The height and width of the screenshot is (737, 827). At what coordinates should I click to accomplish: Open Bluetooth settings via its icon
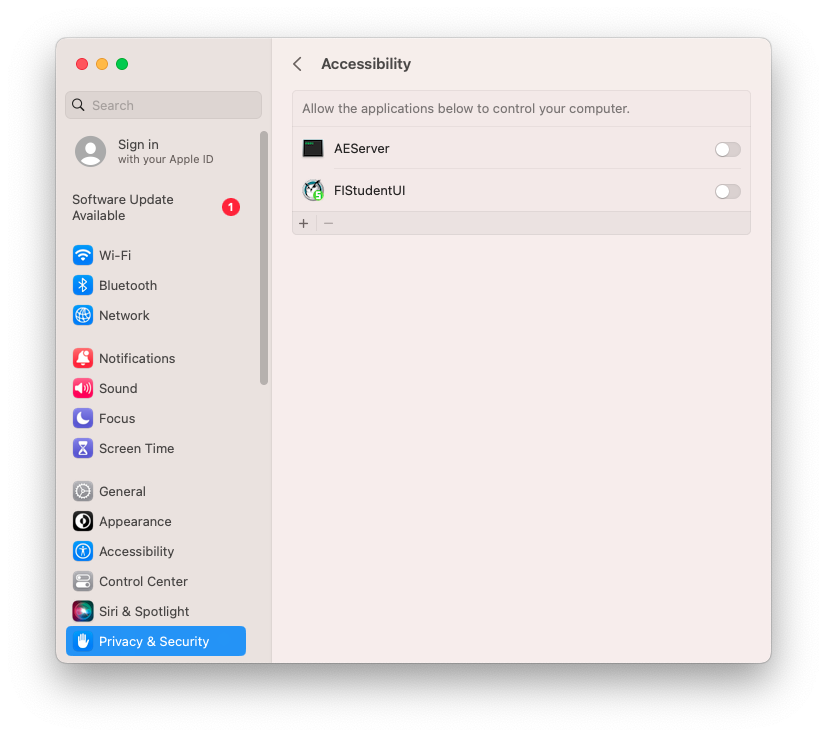(83, 285)
